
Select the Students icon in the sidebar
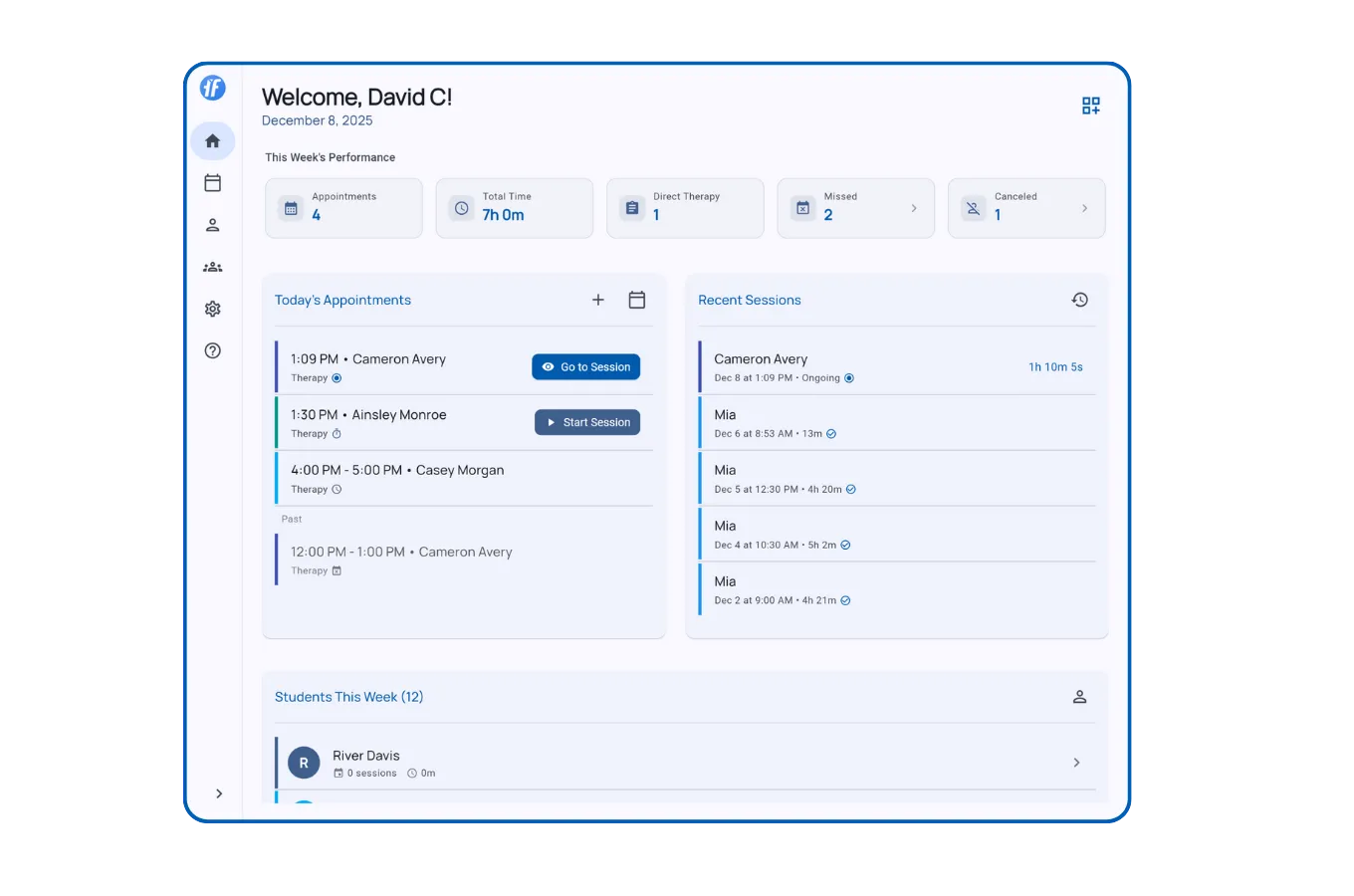click(212, 224)
